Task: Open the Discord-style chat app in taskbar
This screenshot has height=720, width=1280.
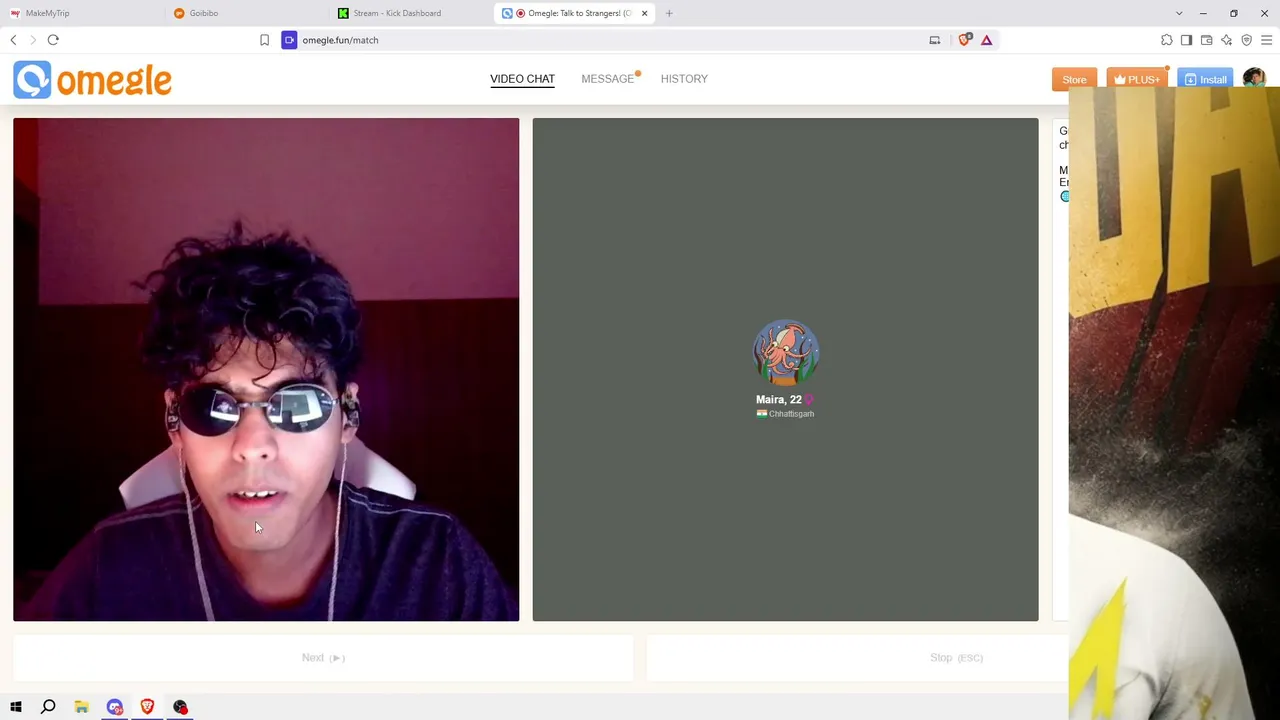Action: point(114,707)
